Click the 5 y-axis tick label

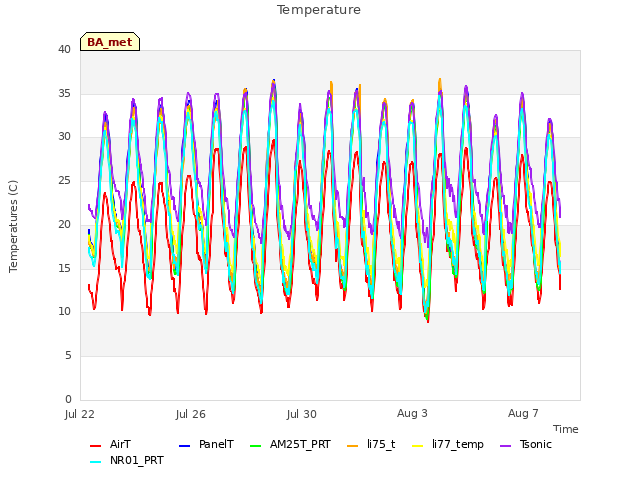[x=68, y=356]
